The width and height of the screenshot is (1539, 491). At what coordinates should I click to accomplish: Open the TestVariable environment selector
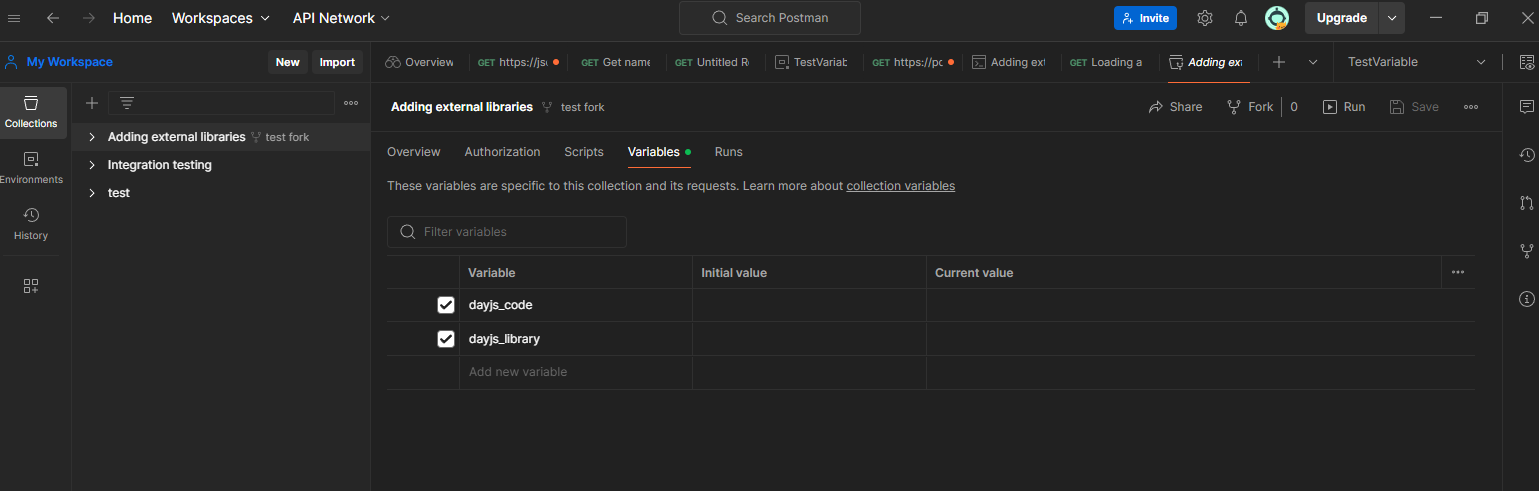coord(1417,62)
